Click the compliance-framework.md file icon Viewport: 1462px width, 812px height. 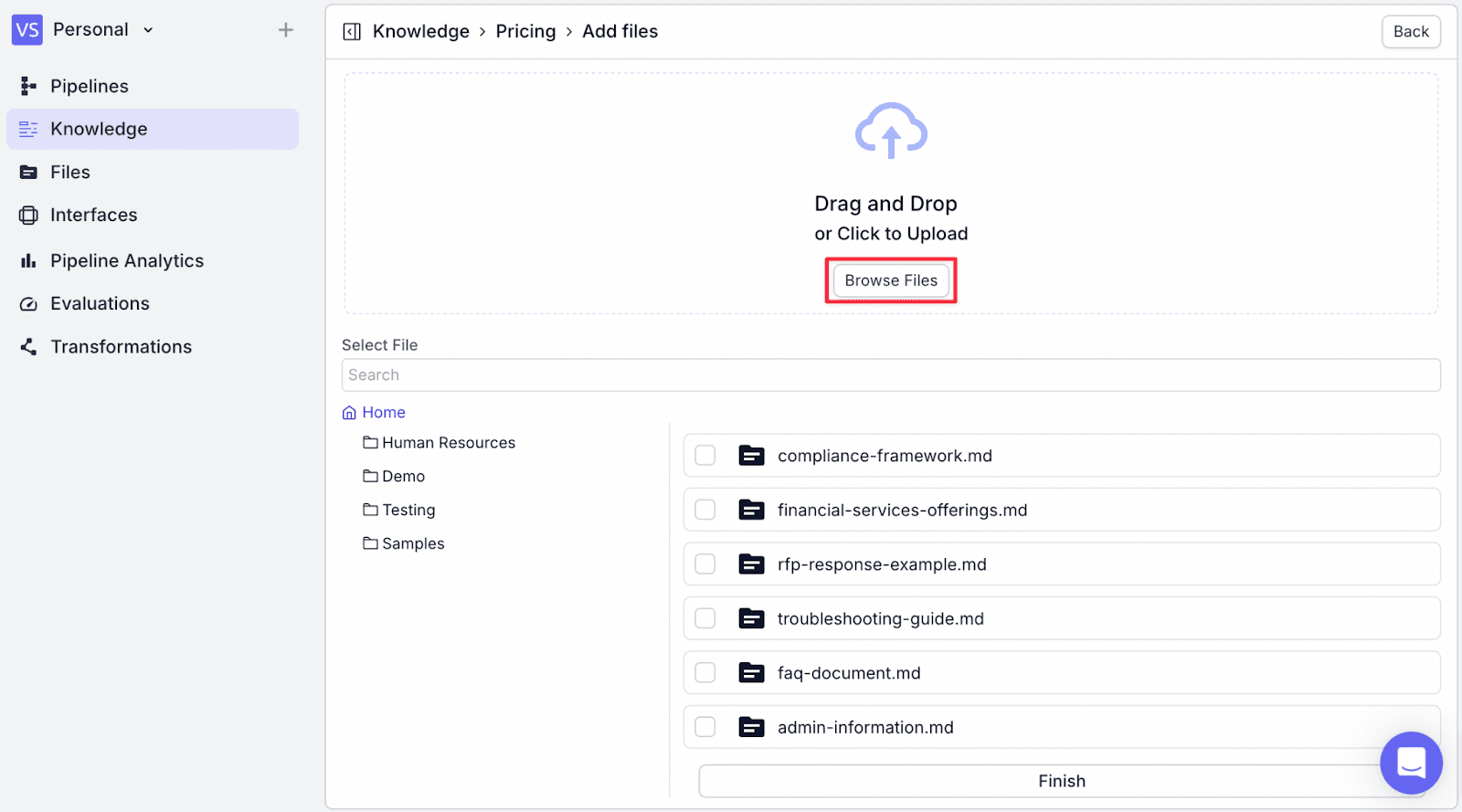pos(751,455)
